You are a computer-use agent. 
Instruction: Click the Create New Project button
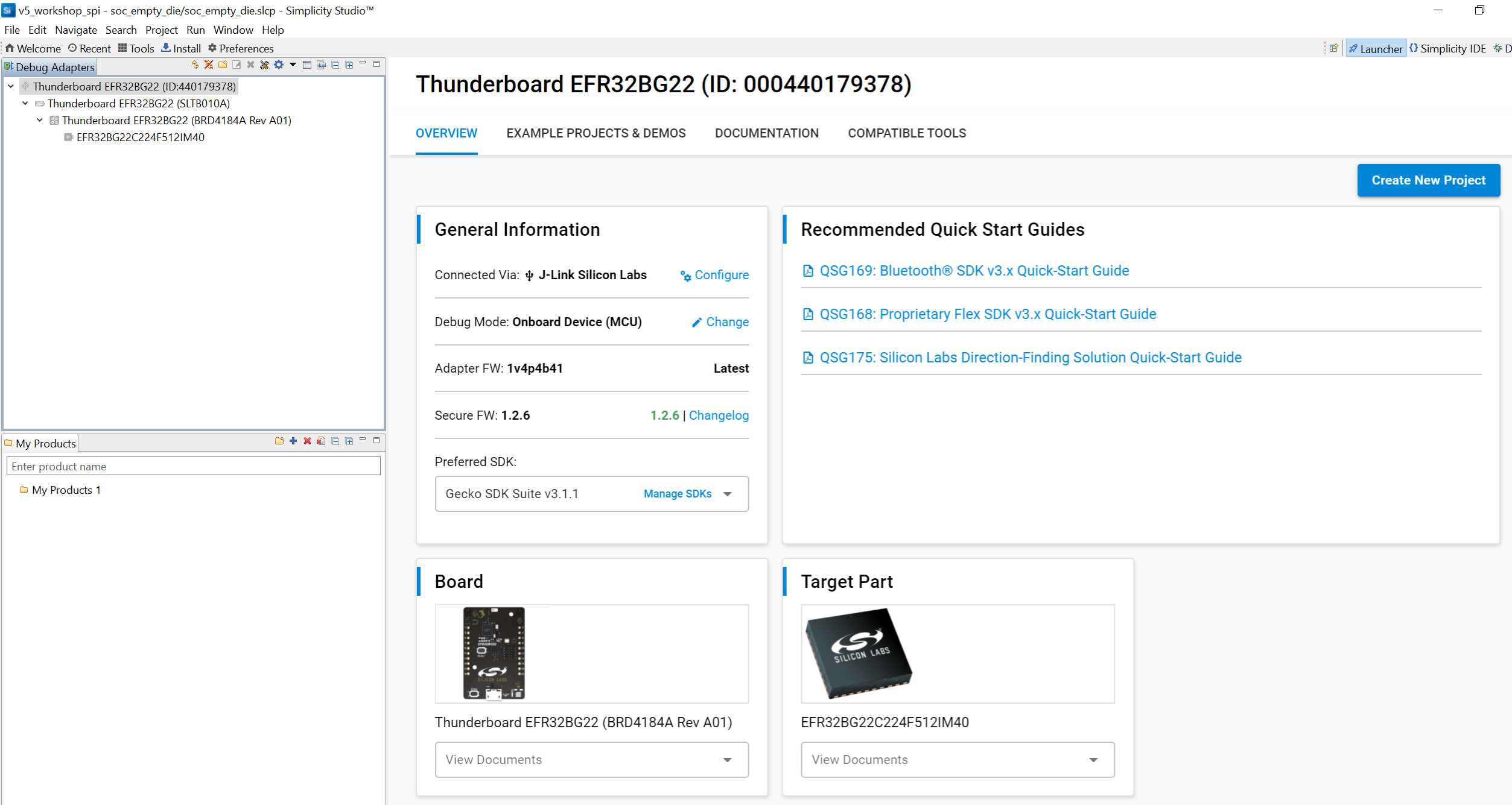tap(1429, 180)
